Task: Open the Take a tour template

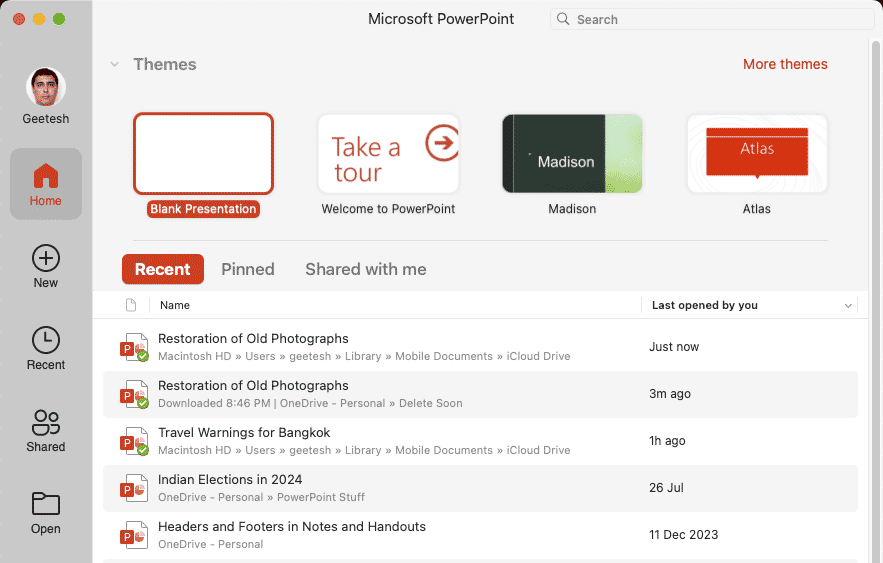Action: 389,154
